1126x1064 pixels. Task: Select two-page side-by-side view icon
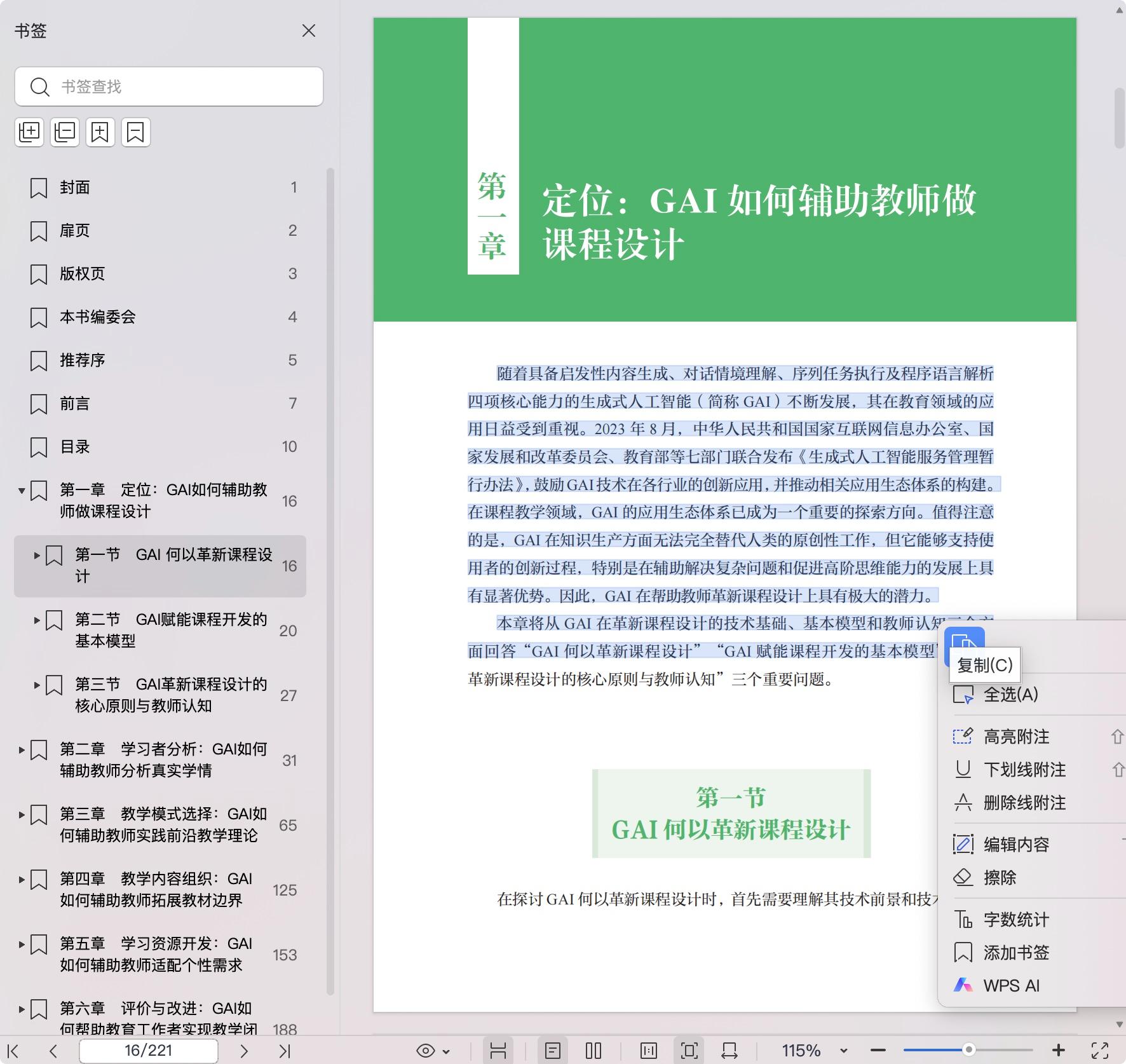pos(594,1050)
